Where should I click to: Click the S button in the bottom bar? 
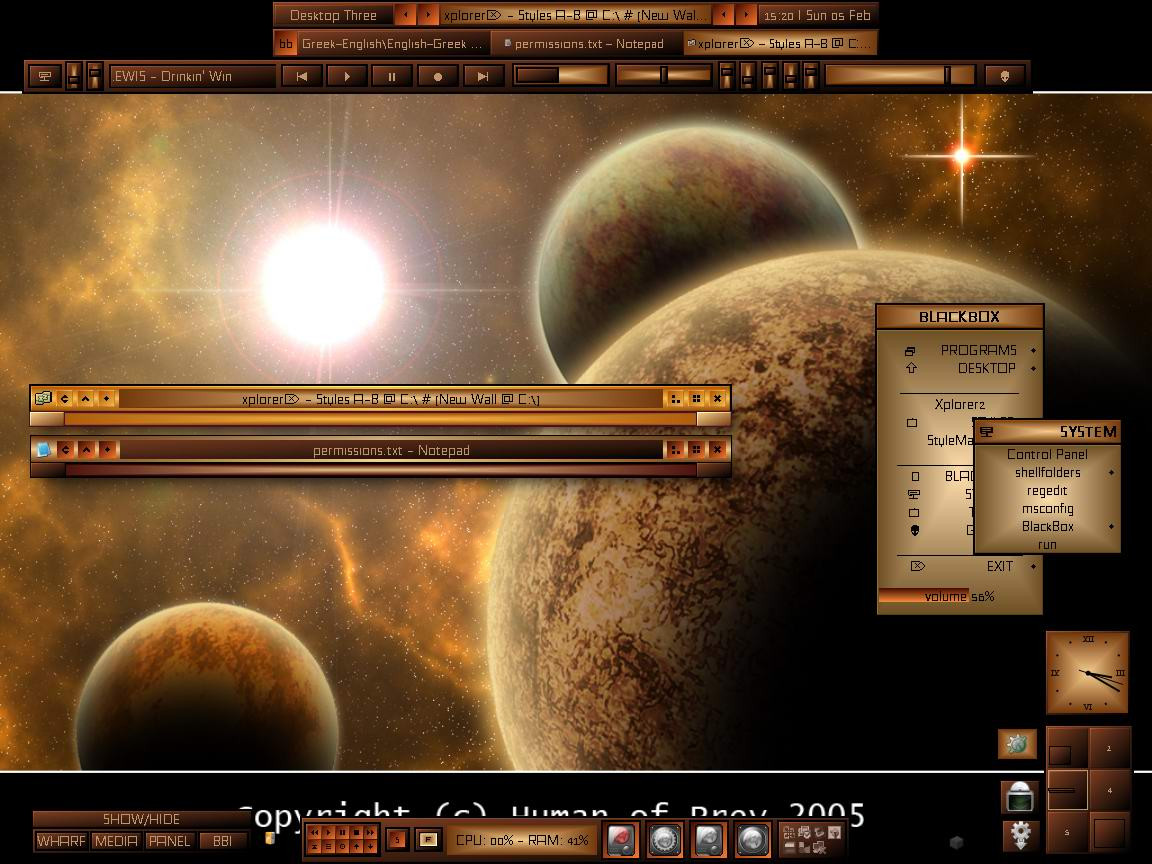(397, 839)
